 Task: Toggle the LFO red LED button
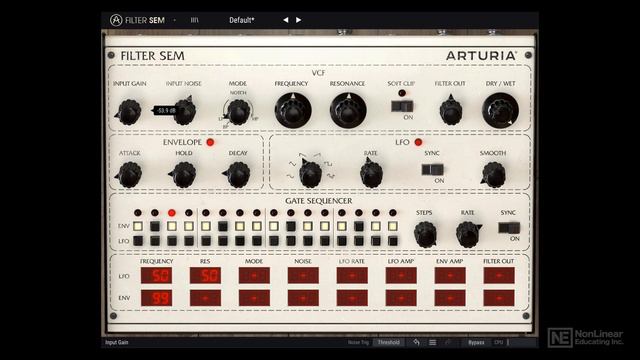coord(418,142)
